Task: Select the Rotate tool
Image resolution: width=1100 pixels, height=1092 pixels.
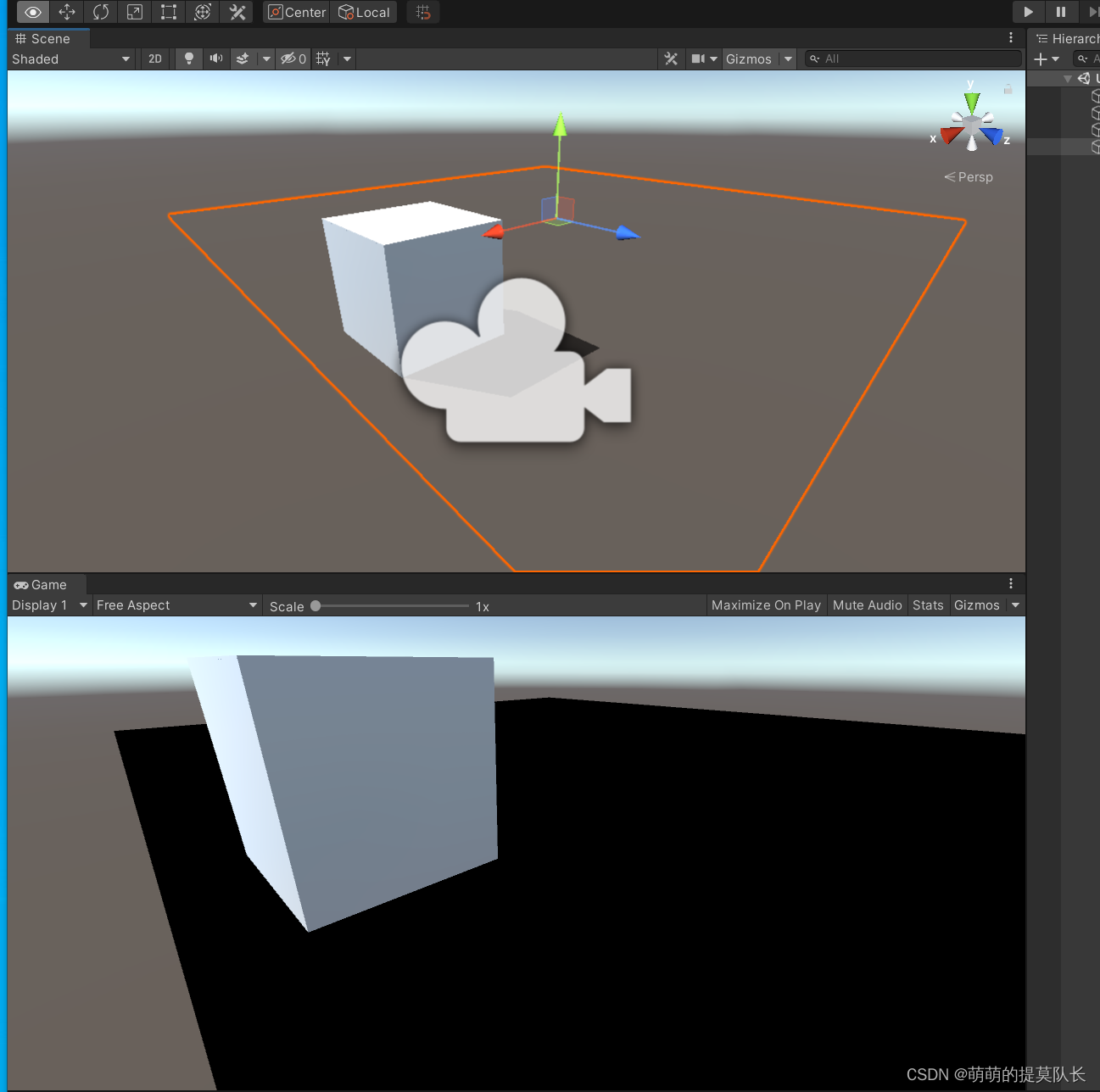Action: [101, 12]
